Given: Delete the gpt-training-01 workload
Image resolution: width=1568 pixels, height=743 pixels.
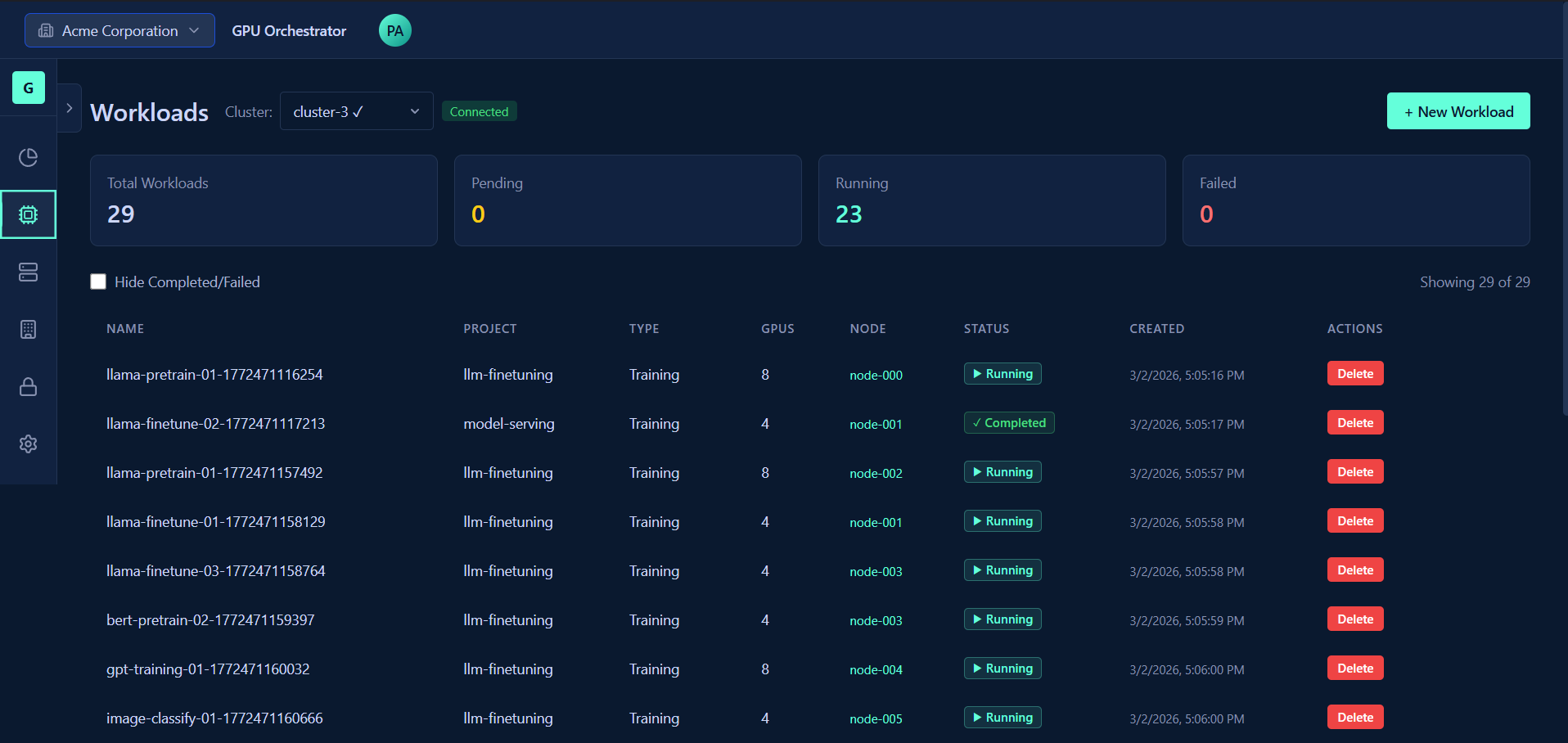Looking at the screenshot, I should point(1354,669).
